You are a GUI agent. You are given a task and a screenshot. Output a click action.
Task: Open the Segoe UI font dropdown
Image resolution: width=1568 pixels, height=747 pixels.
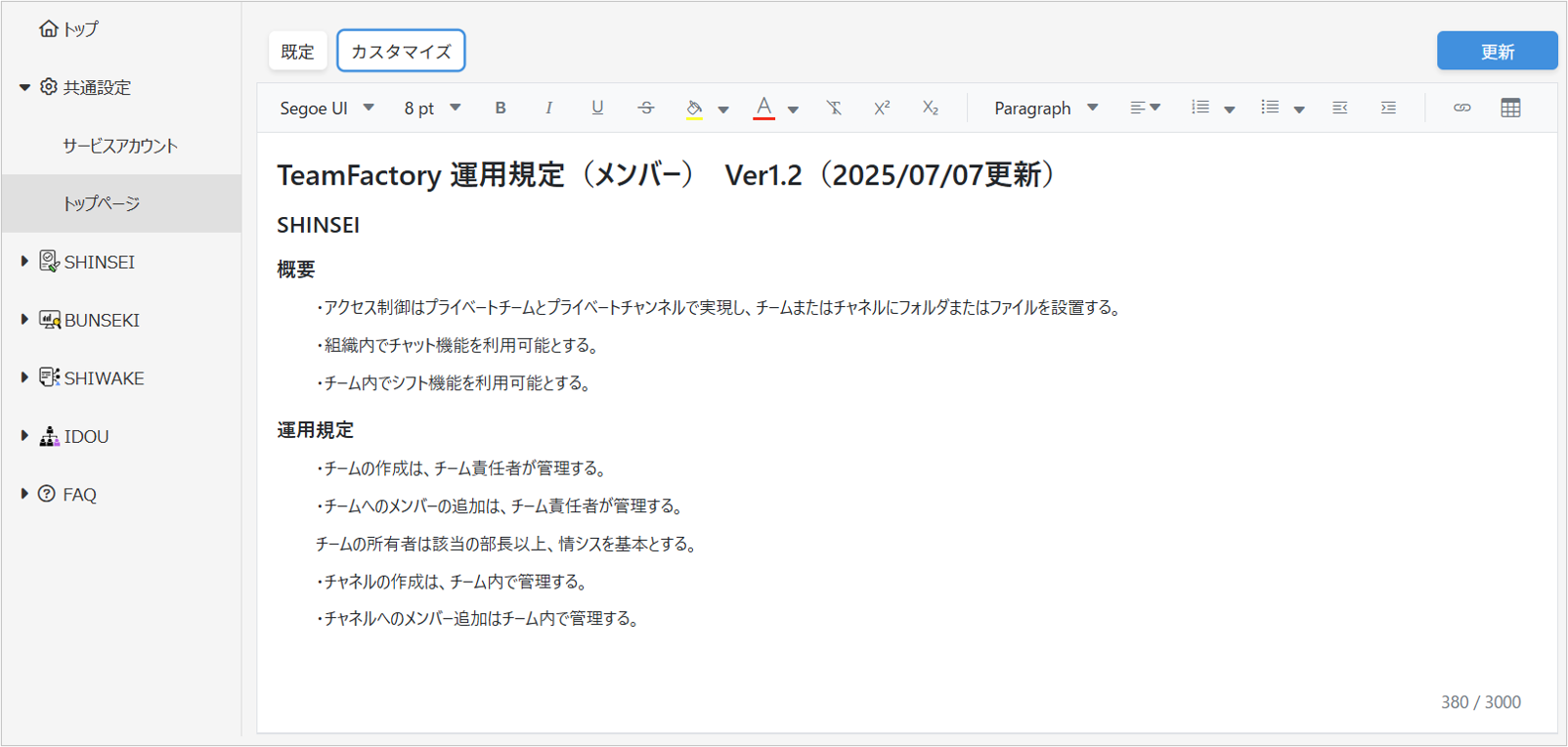(327, 108)
